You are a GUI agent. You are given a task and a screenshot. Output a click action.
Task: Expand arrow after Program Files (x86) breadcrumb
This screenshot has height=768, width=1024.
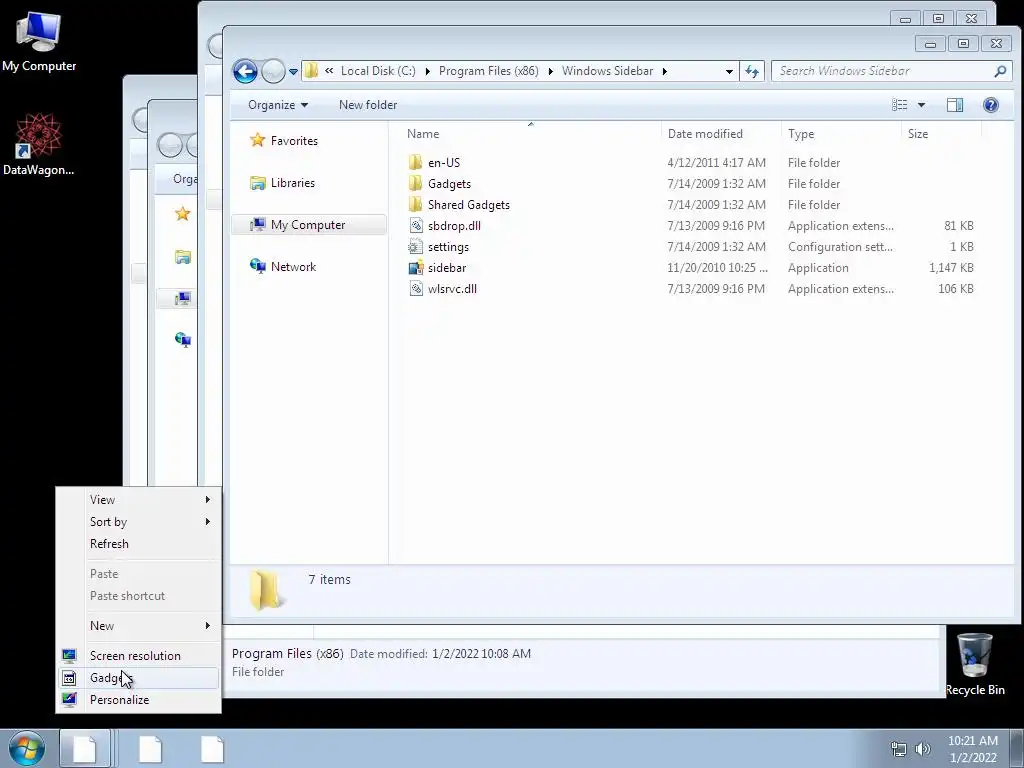(550, 71)
